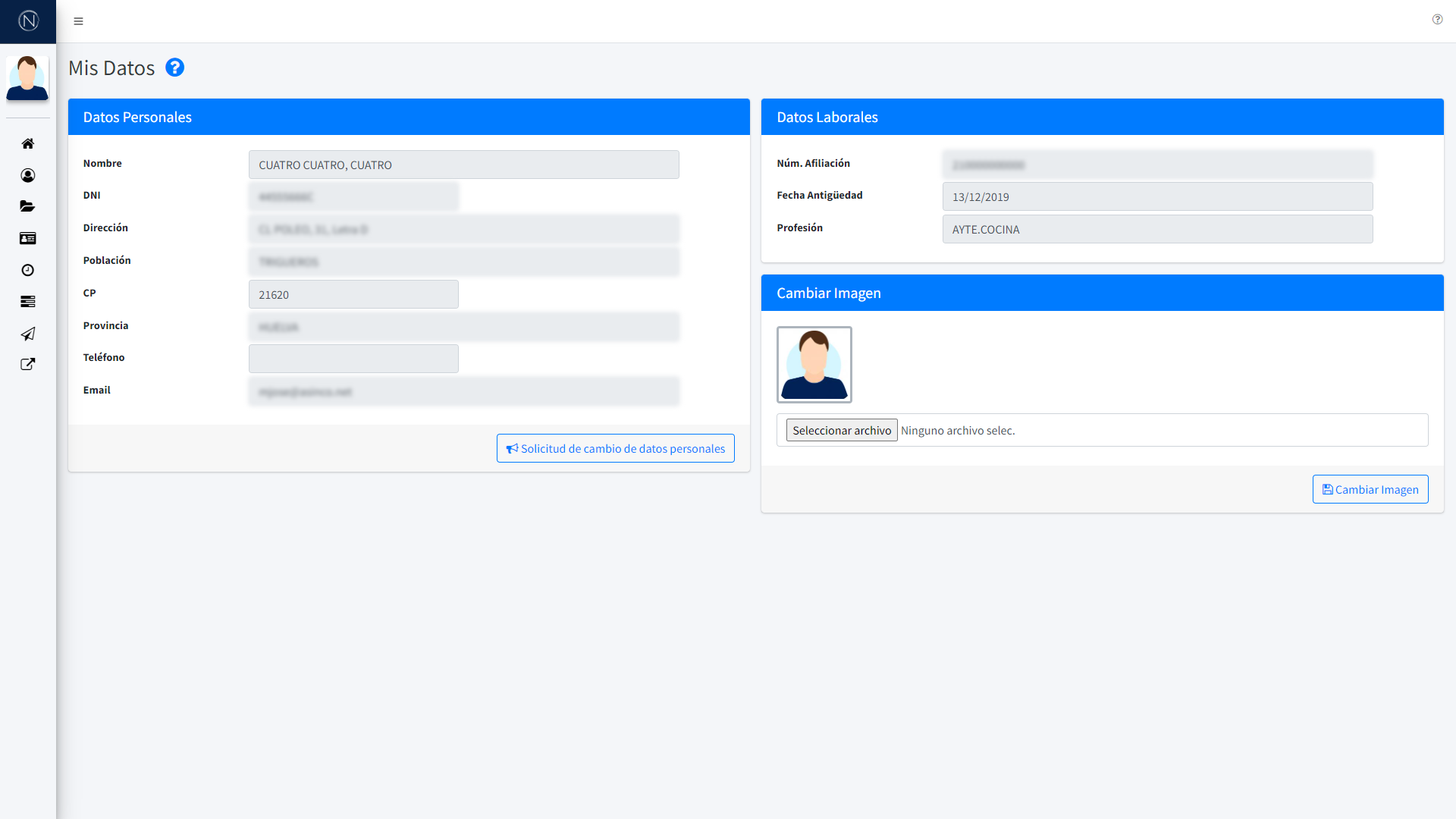This screenshot has height=819, width=1456.
Task: Click the sidebar user avatar picture
Action: pos(27,78)
